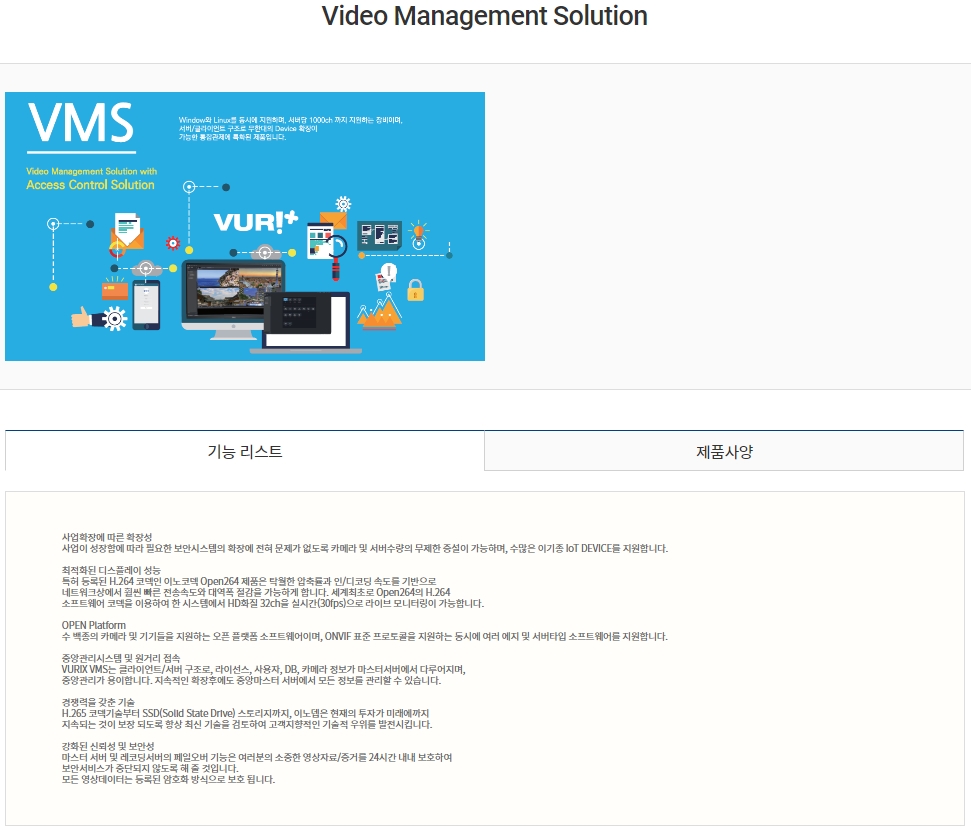This screenshot has width=971, height=831.
Task: Click the VMS banner image
Action: coord(245,226)
